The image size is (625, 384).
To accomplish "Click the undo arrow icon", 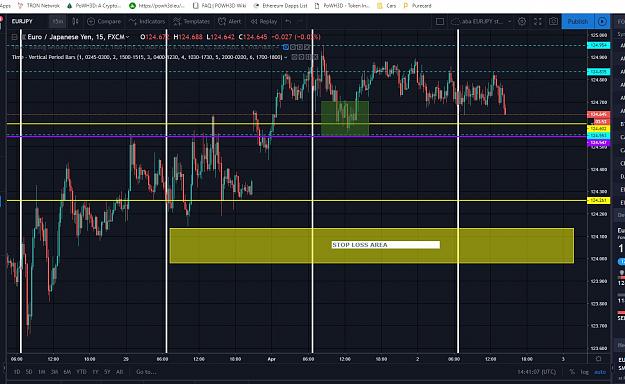I will (x=288, y=21).
